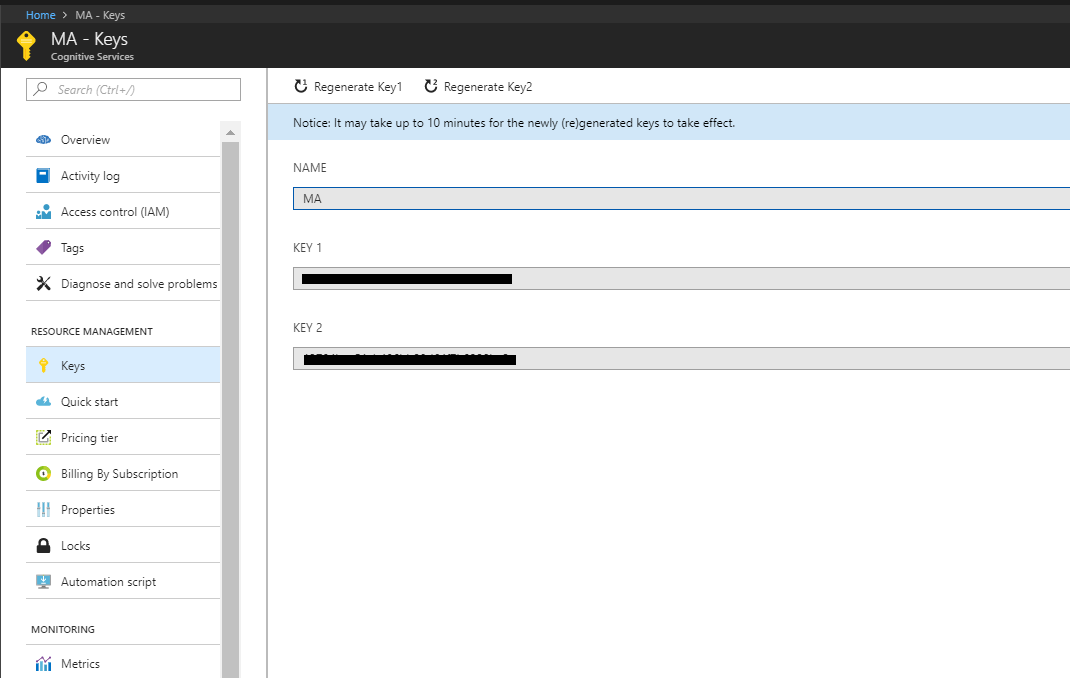Open Billing By Subscription
This screenshot has width=1070, height=678.
coord(123,473)
